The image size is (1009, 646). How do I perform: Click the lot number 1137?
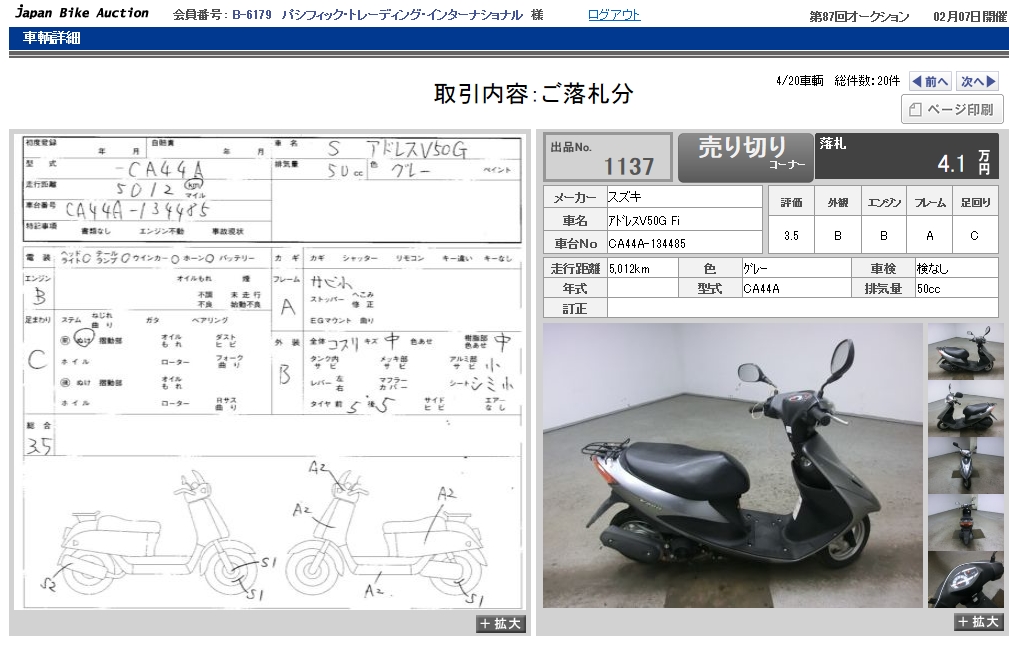click(x=629, y=167)
